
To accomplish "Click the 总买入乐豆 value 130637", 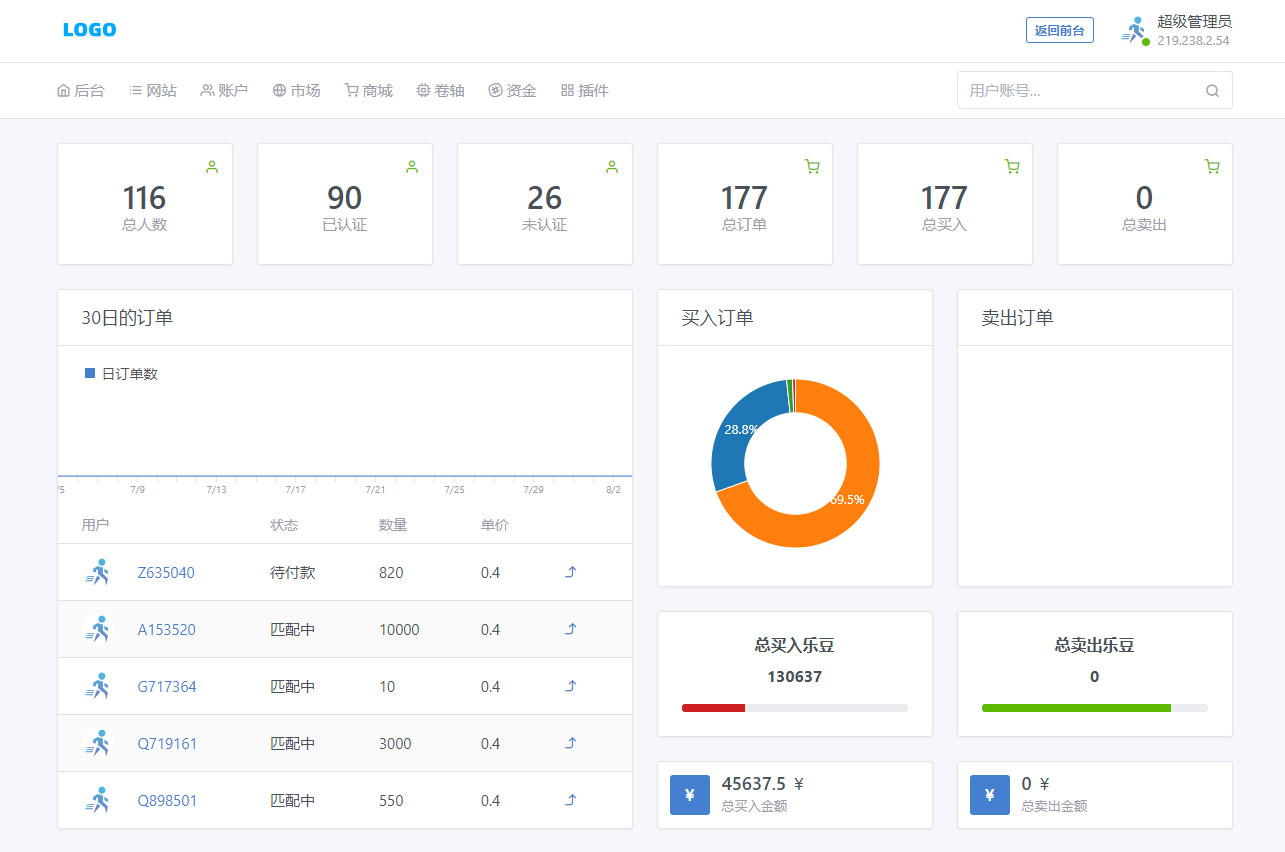I will point(795,677).
